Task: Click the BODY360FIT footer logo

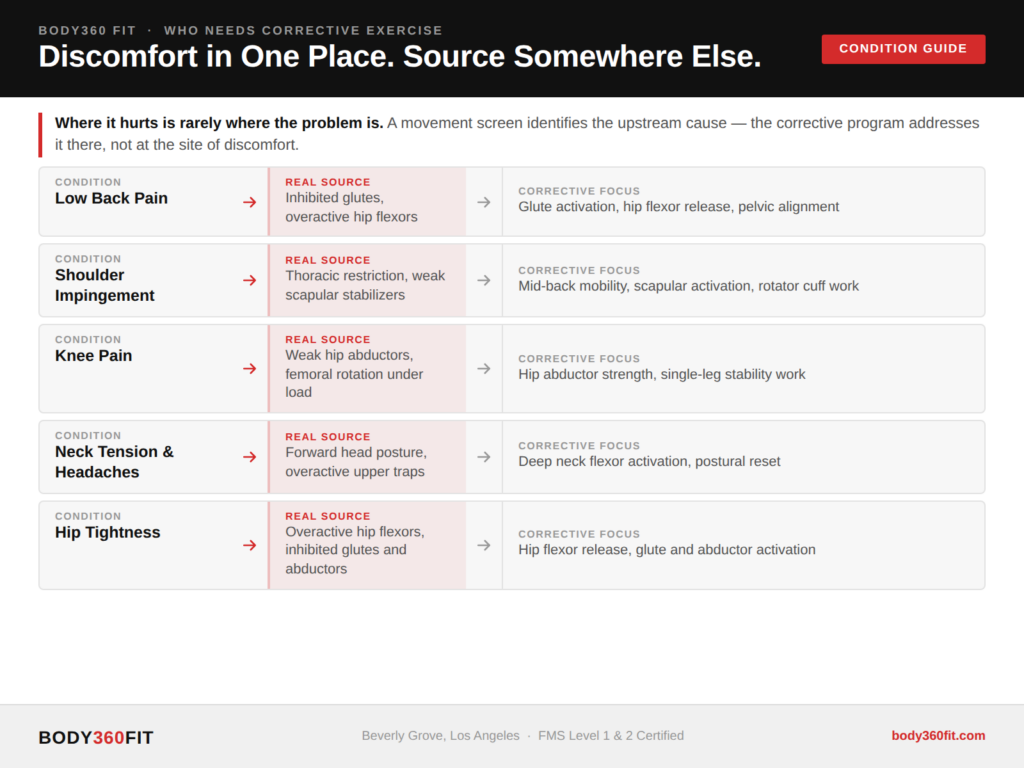Action: pyautogui.click(x=96, y=737)
